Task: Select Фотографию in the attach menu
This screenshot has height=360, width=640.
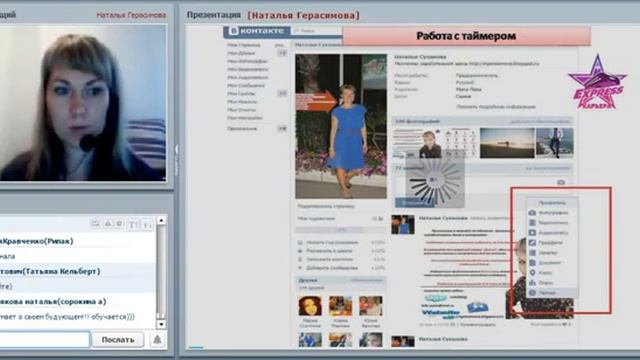Action: (x=552, y=213)
